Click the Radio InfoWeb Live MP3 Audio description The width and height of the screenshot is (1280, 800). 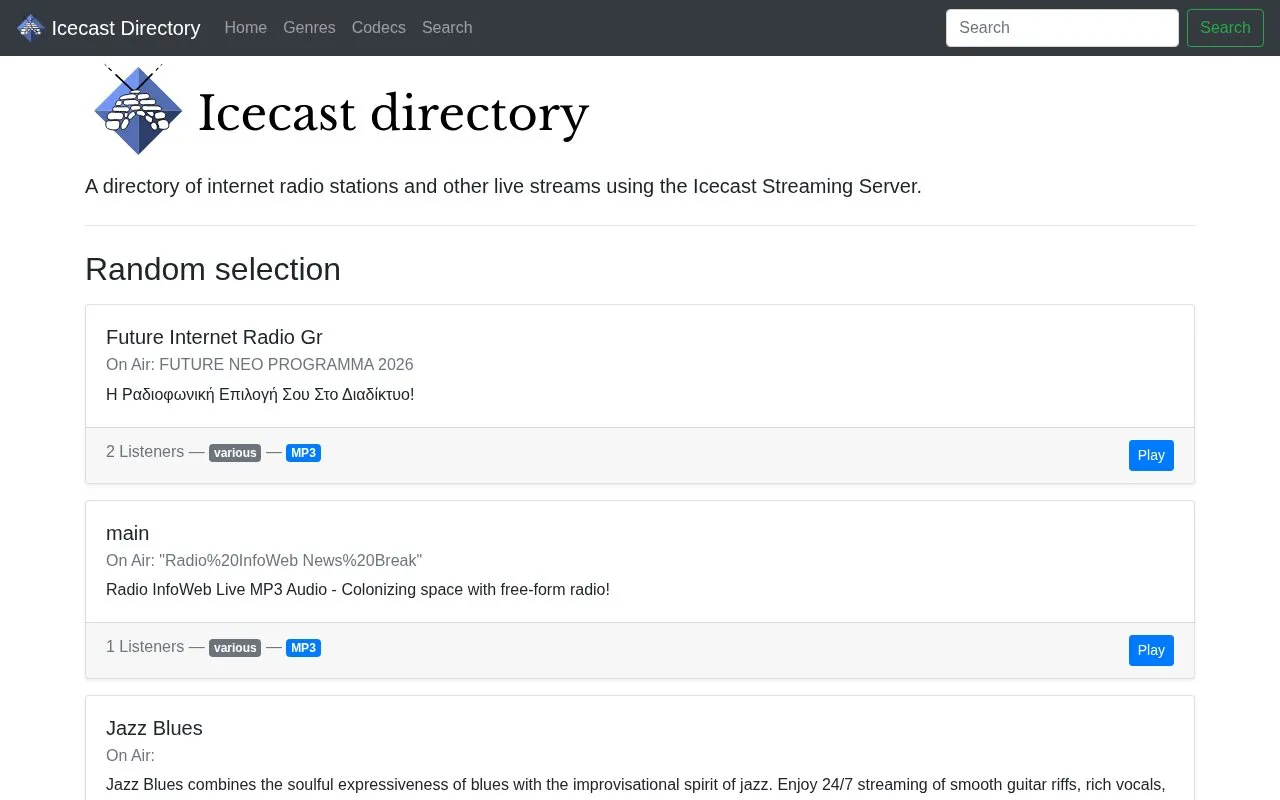(x=358, y=590)
